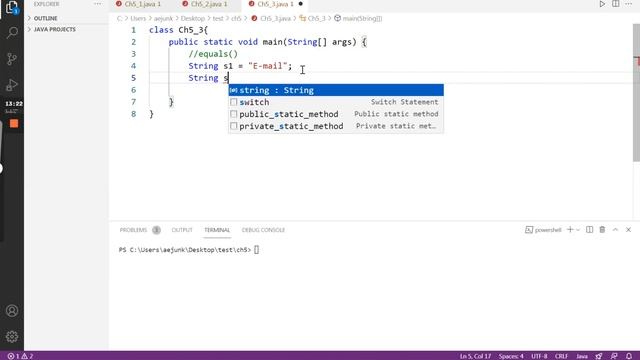The height and width of the screenshot is (360, 640).
Task: Open the Run and Debug view
Action: click(x=12, y=85)
